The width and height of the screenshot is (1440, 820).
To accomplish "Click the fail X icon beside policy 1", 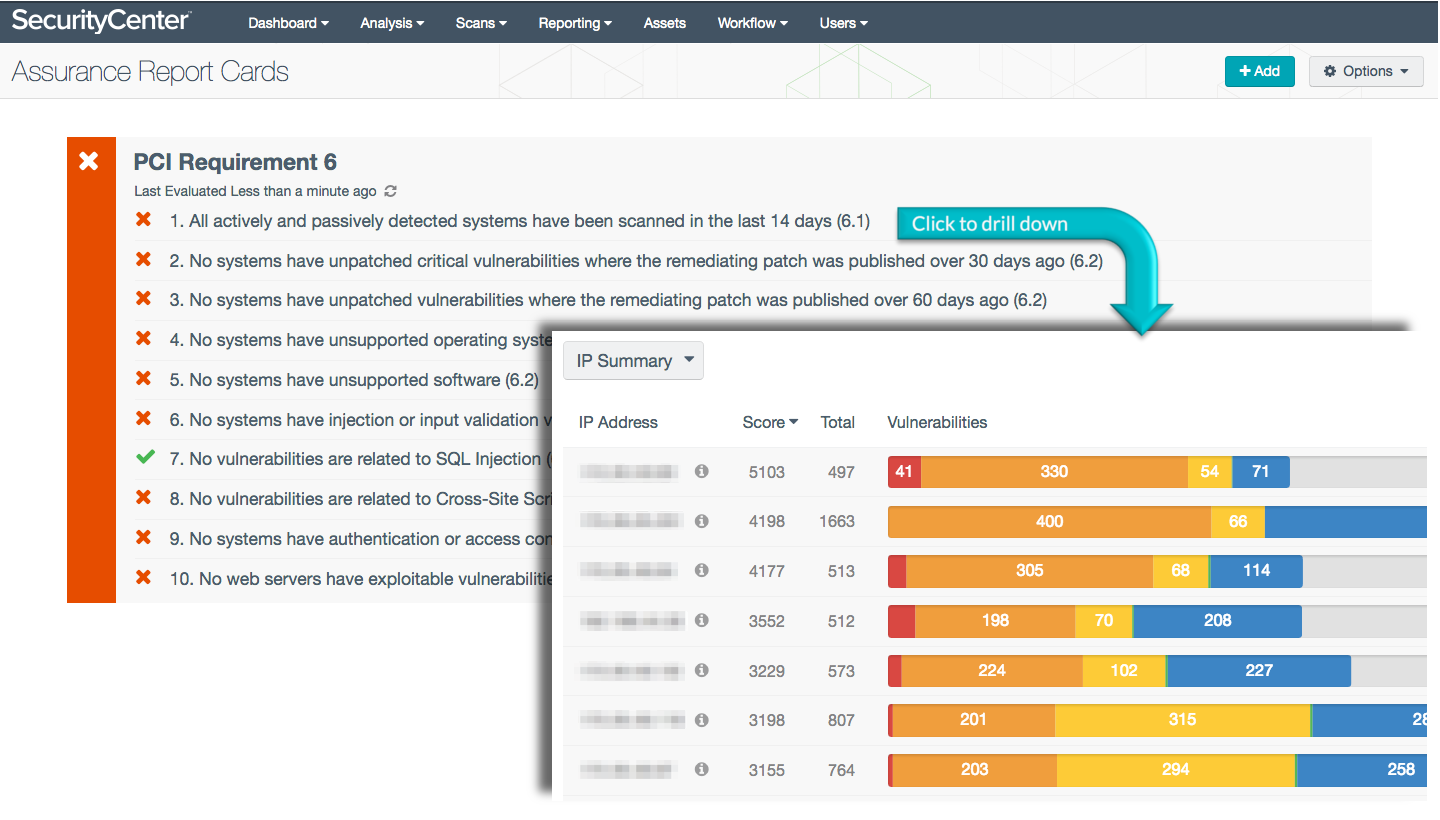I will click(x=144, y=220).
